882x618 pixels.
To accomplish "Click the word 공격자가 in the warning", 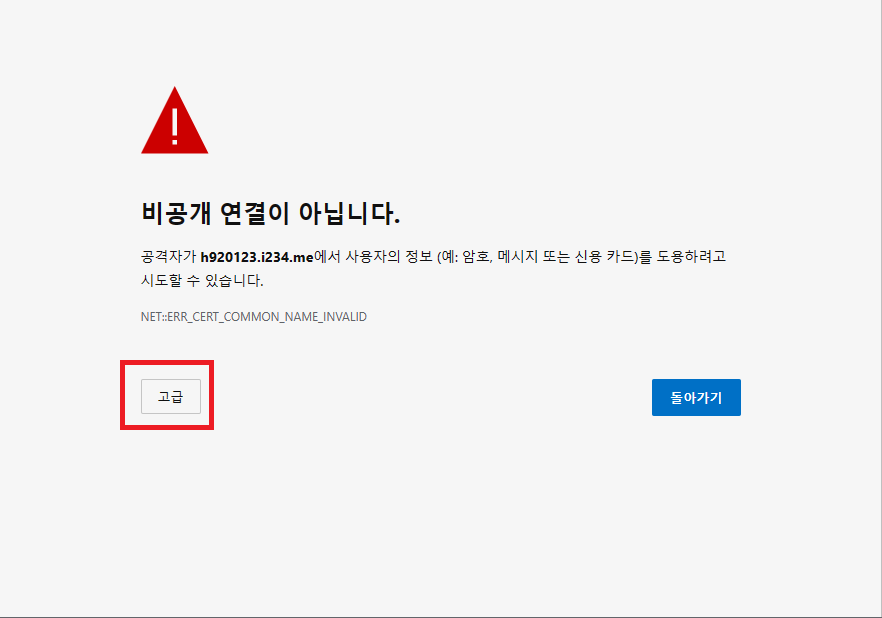I will coord(169,257).
